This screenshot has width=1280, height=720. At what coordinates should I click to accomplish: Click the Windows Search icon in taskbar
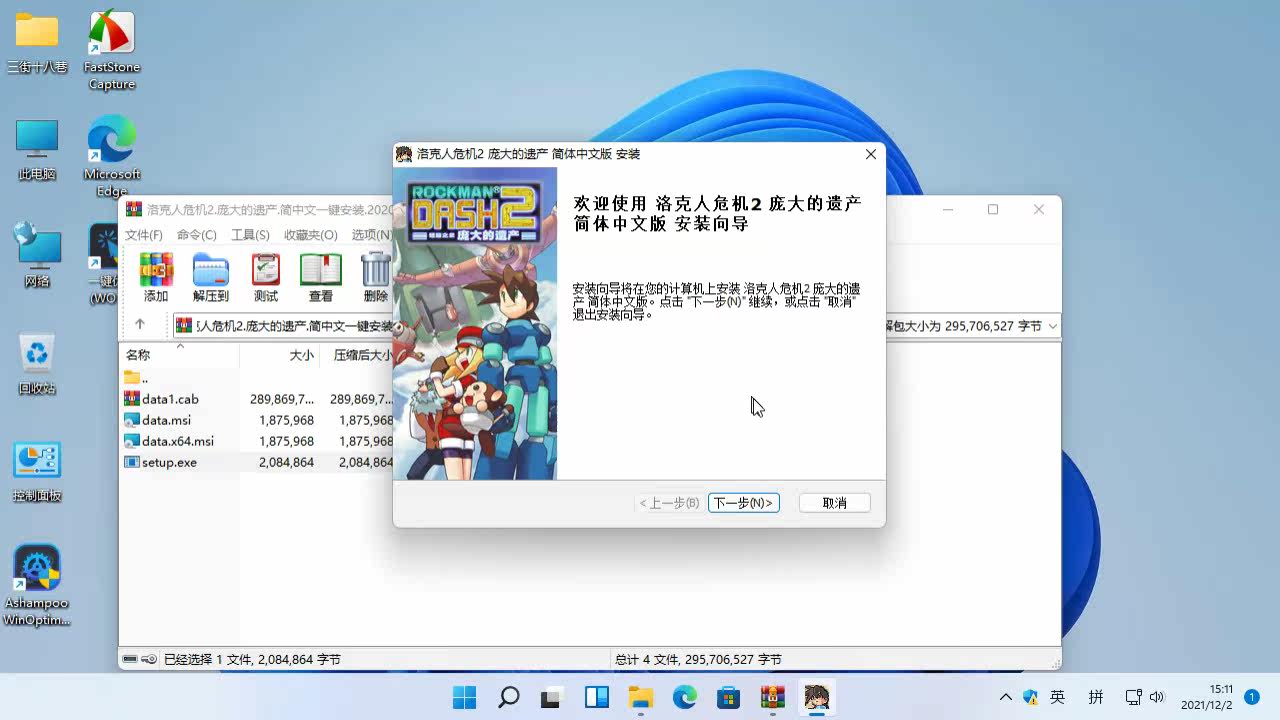pyautogui.click(x=508, y=697)
